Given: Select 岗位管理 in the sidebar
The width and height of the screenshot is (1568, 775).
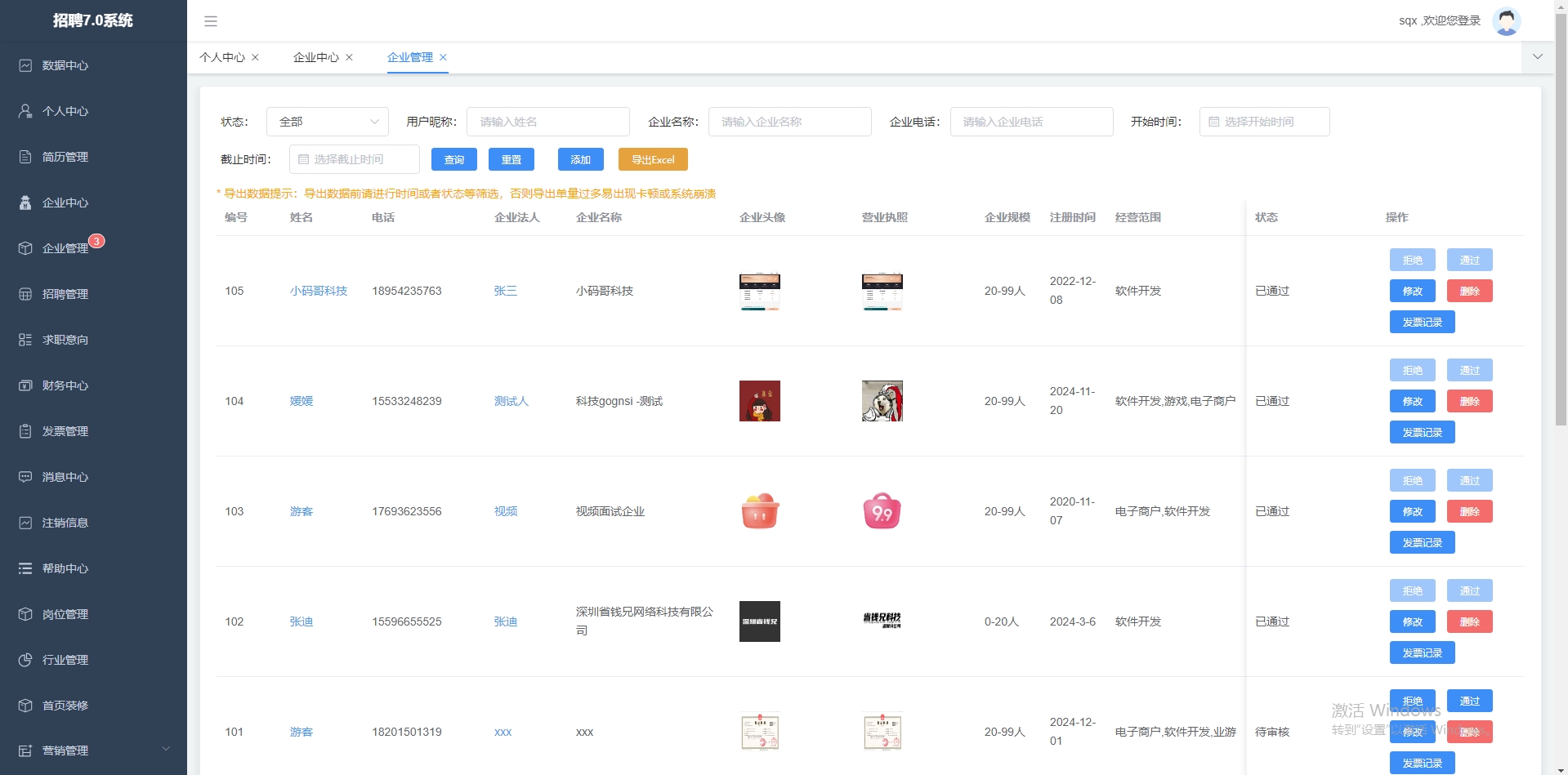Looking at the screenshot, I should click(65, 614).
